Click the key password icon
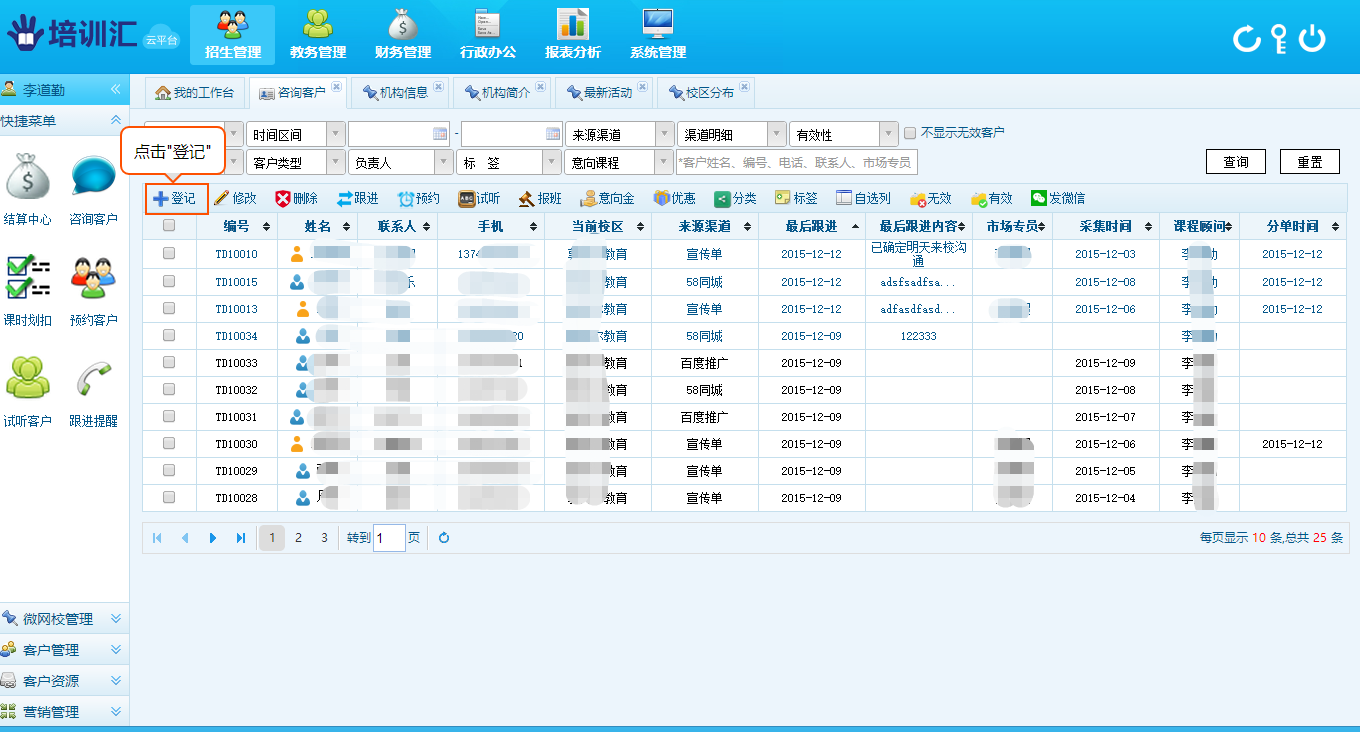Screen dimensions: 1360x732 pyautogui.click(x=1279, y=39)
